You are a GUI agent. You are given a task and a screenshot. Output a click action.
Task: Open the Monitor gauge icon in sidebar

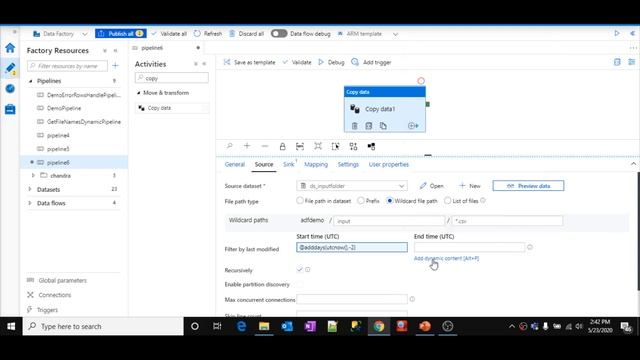pos(10,89)
